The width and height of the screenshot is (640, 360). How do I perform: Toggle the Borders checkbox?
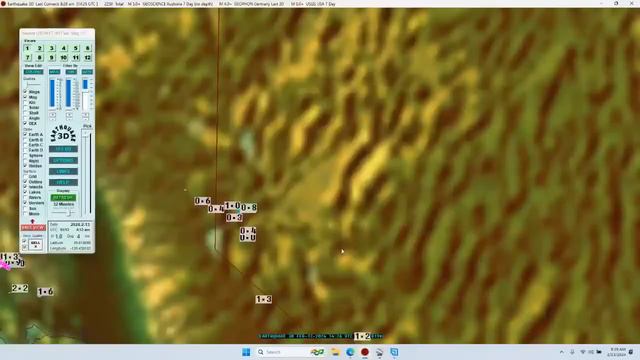[25, 202]
